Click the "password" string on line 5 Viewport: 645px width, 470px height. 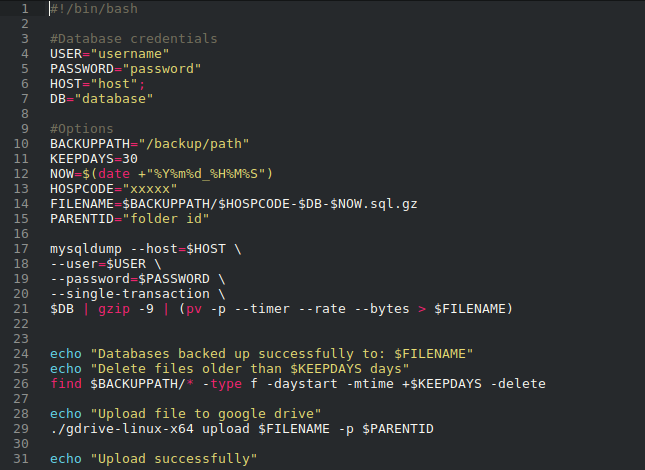(162, 69)
